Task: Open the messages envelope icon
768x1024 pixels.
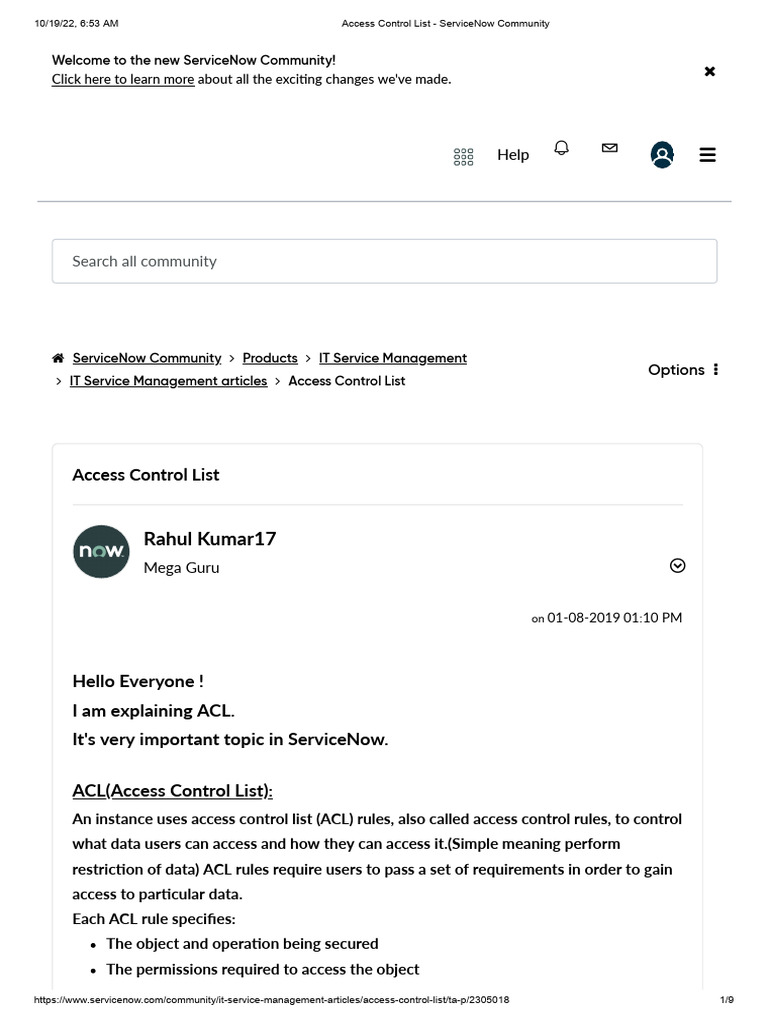Action: tap(609, 148)
